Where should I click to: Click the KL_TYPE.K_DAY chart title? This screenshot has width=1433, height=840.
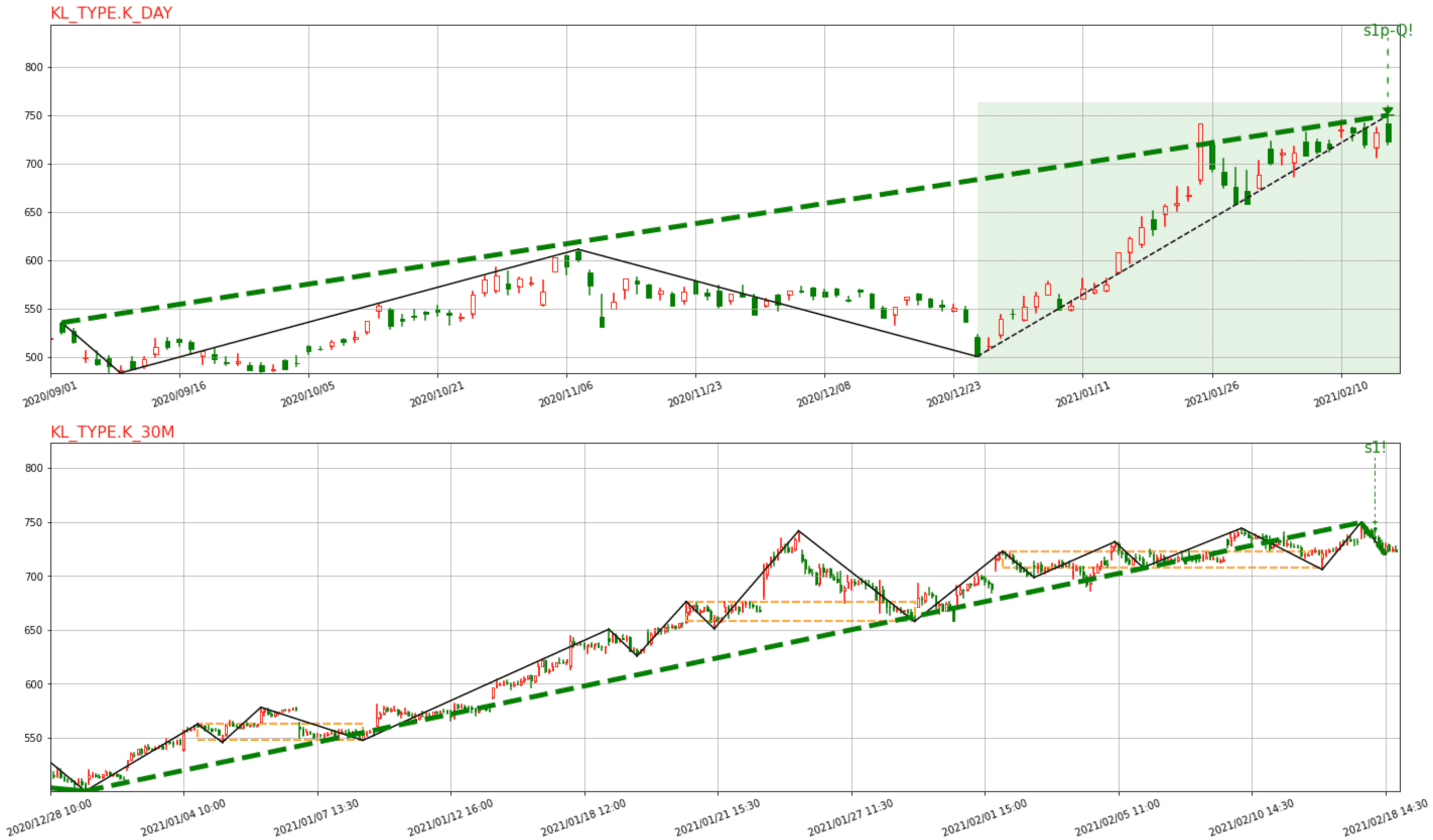coord(111,13)
